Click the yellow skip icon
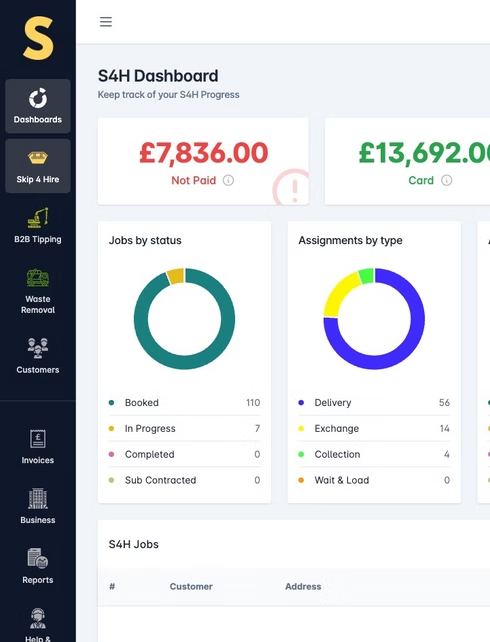 click(x=38, y=157)
